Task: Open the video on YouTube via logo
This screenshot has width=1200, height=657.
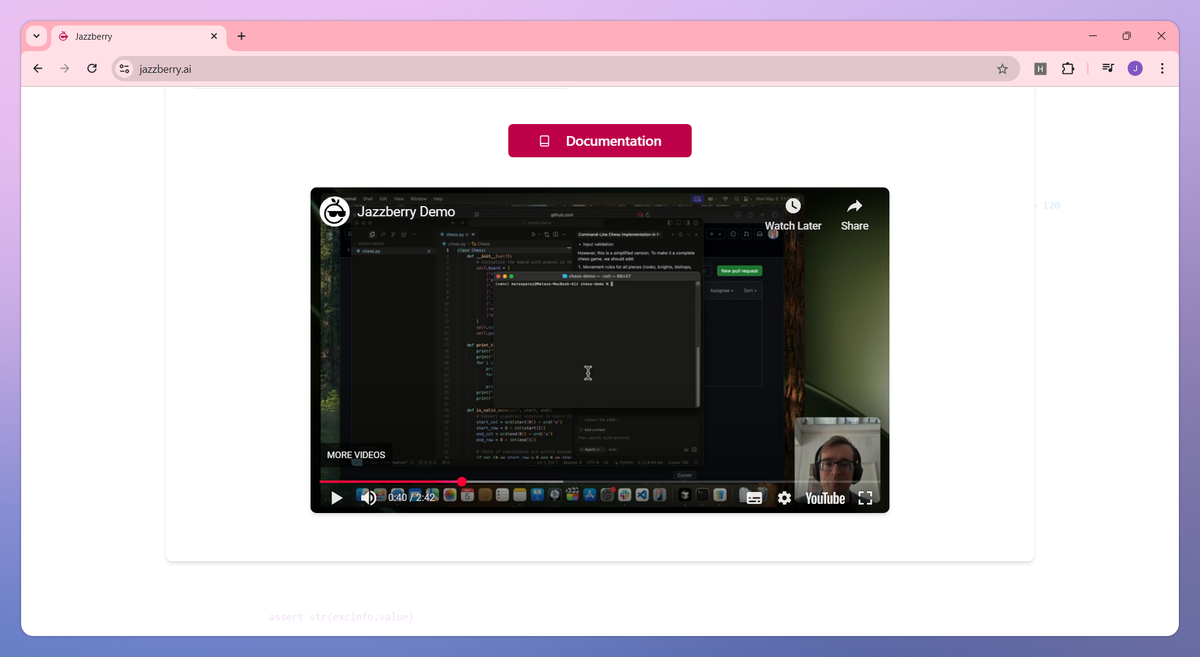Action: click(825, 498)
